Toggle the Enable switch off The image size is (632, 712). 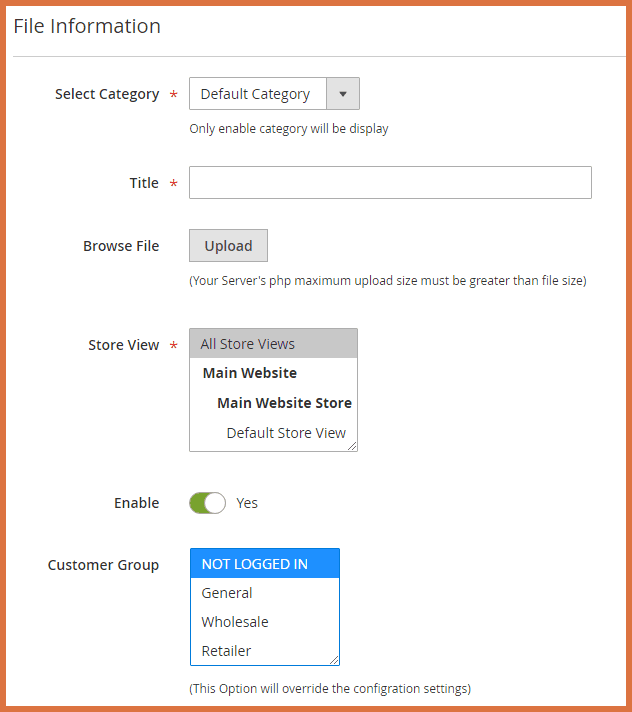pyautogui.click(x=208, y=503)
